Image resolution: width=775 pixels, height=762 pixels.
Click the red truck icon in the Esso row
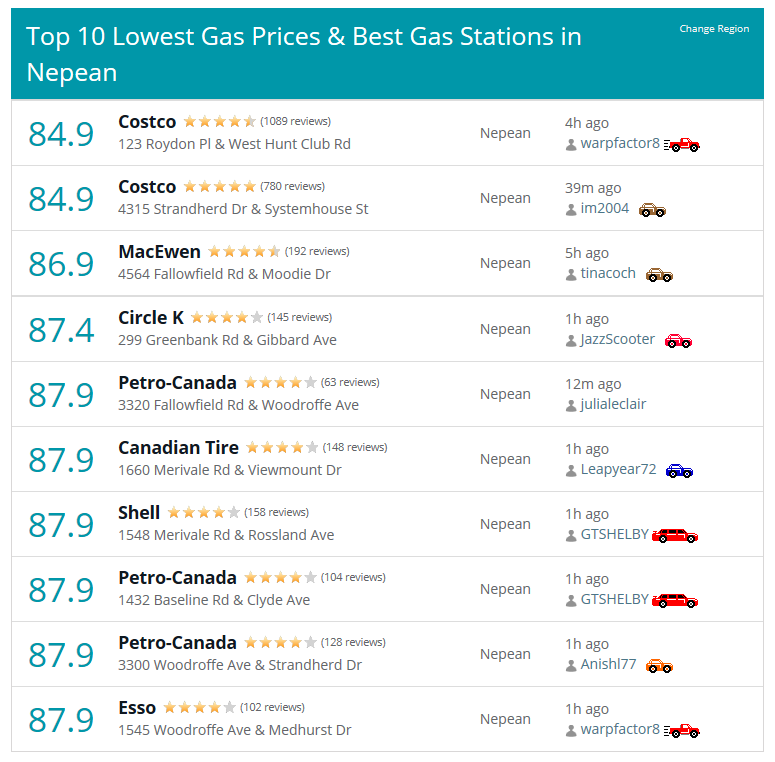click(x=682, y=731)
